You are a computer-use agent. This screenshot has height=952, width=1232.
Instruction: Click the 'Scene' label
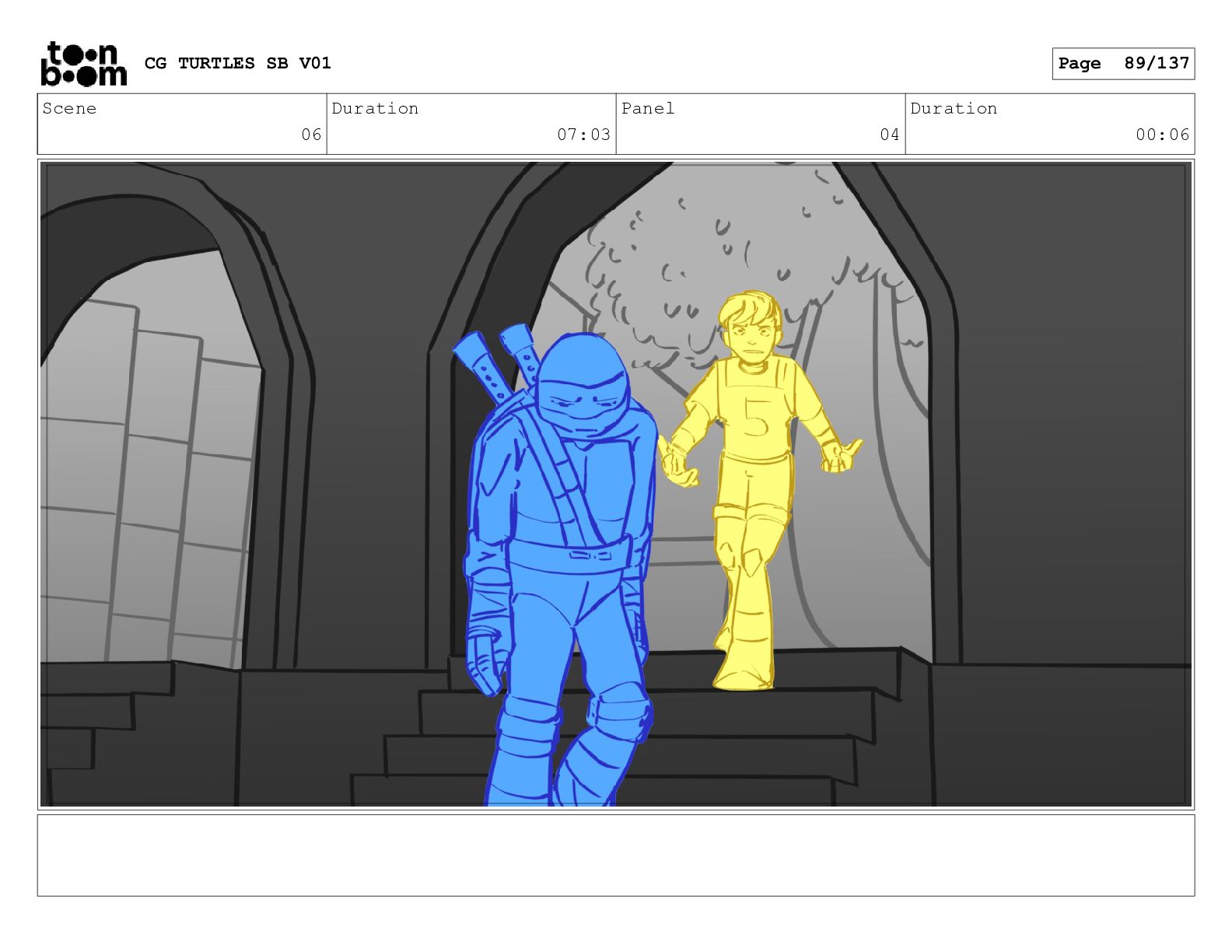pyautogui.click(x=69, y=108)
